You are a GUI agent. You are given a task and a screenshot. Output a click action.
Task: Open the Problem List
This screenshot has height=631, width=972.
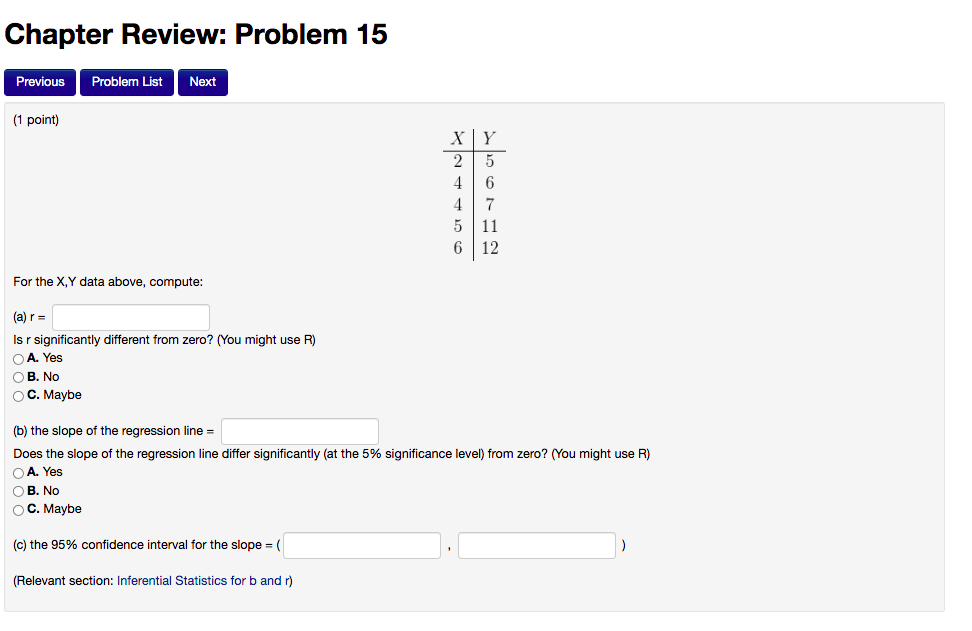[126, 82]
